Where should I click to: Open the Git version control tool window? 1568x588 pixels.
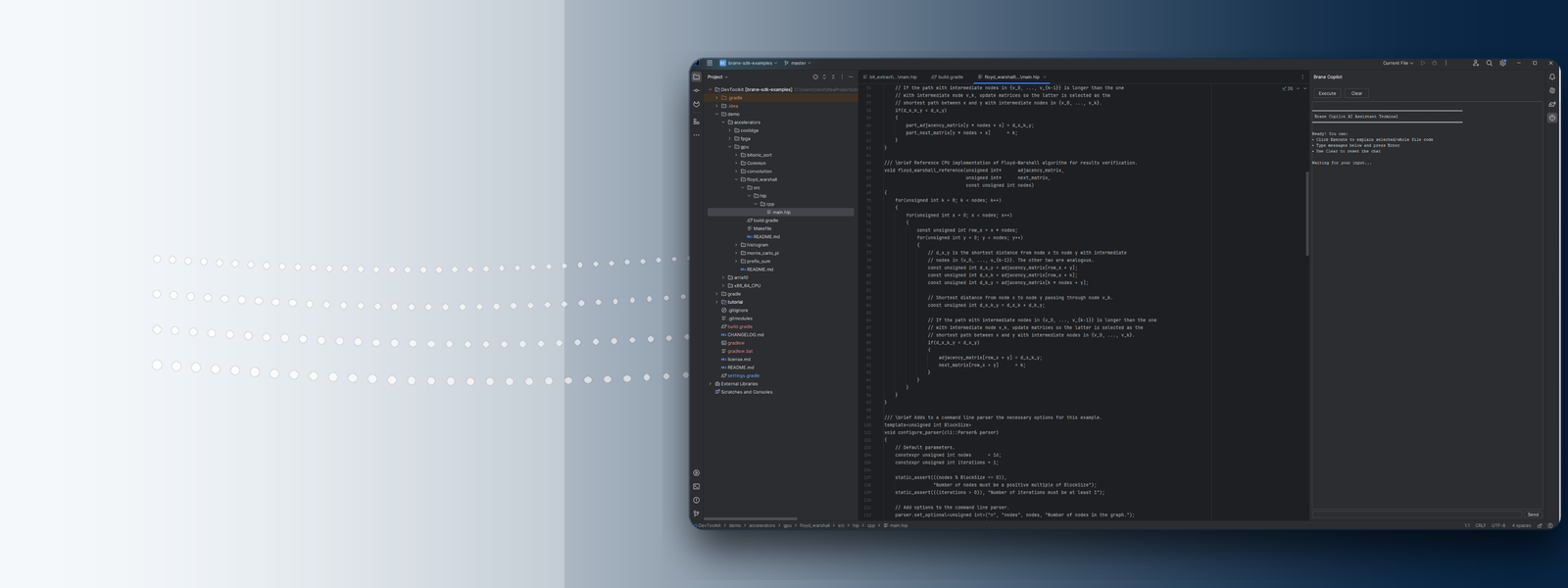coord(697,514)
